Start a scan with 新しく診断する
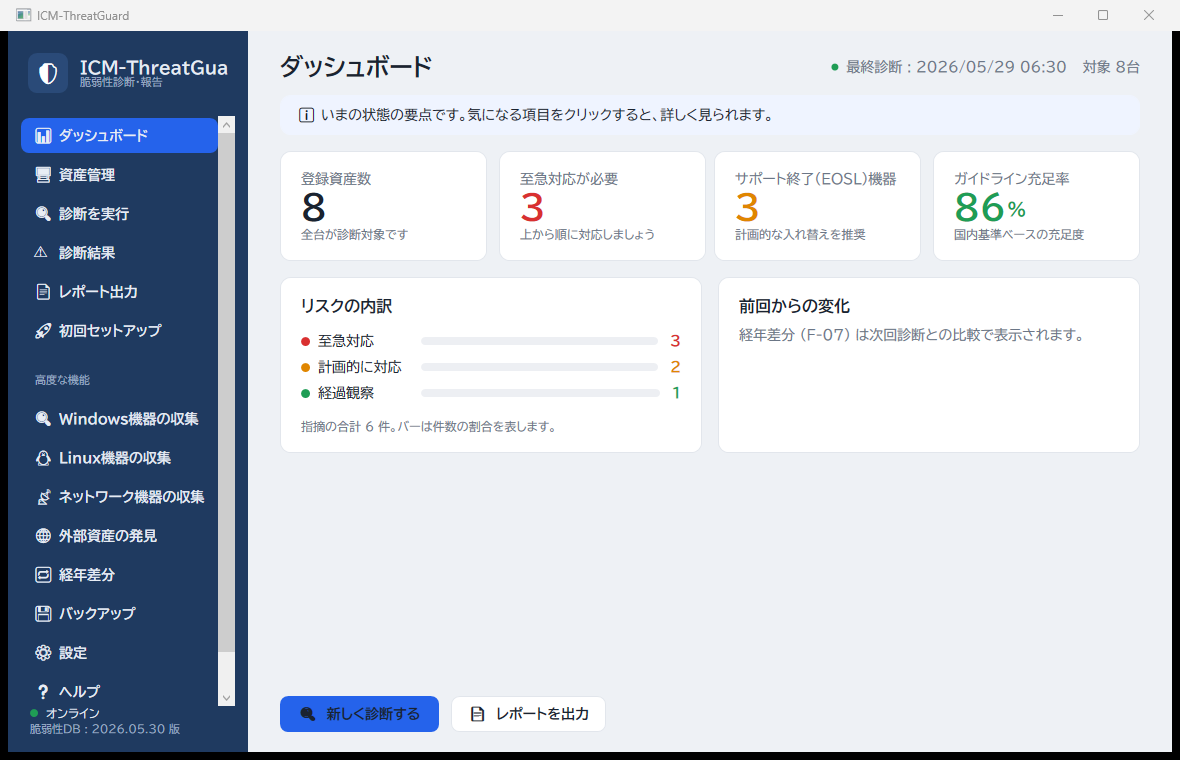The width and height of the screenshot is (1180, 760). pos(359,714)
